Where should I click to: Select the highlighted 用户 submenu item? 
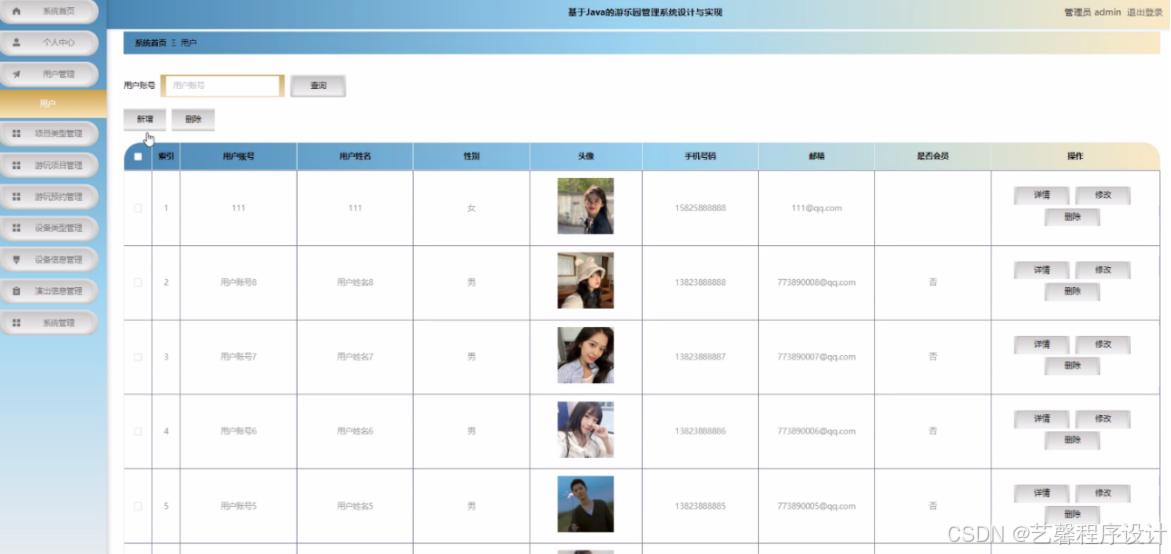click(x=54, y=104)
